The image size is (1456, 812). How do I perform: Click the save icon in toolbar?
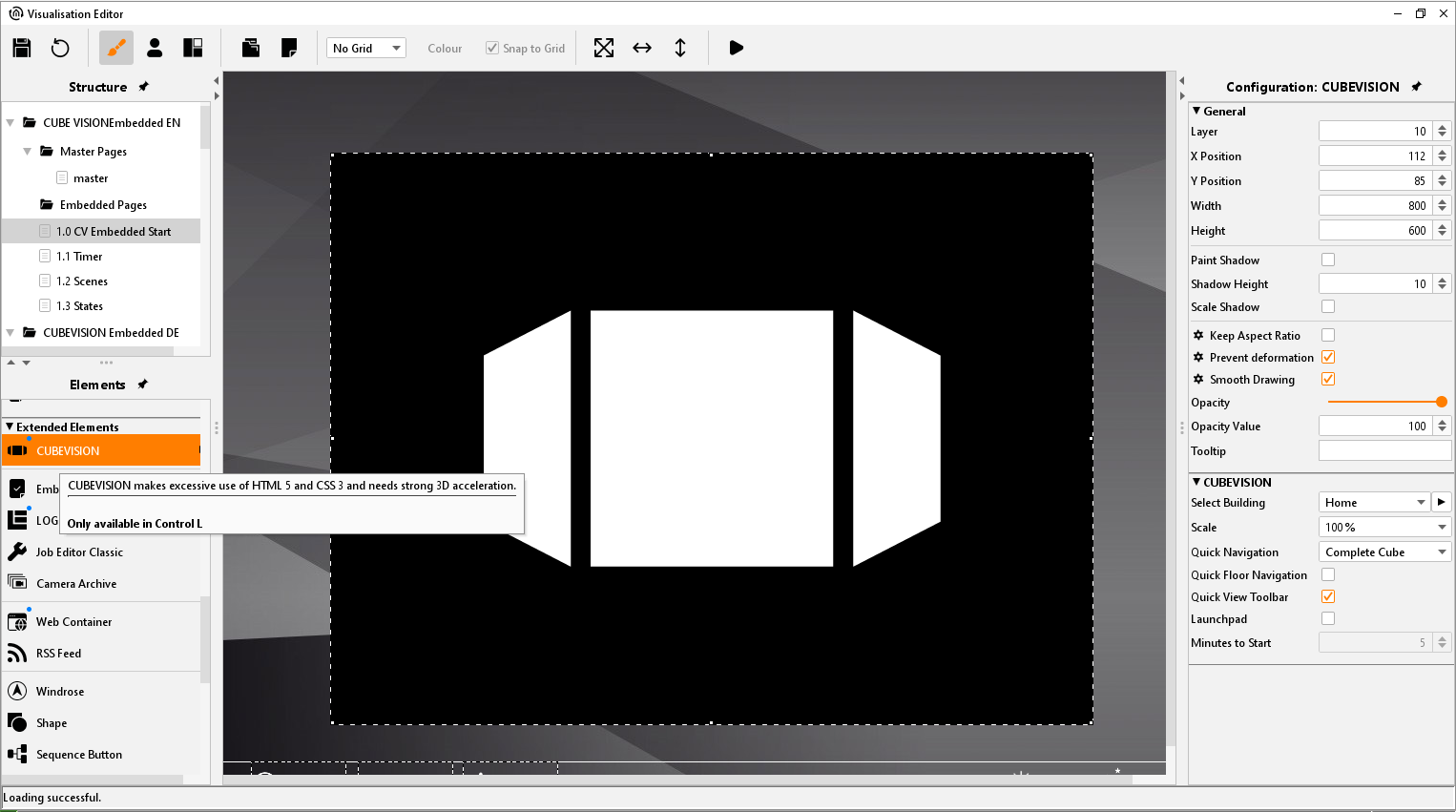click(22, 48)
